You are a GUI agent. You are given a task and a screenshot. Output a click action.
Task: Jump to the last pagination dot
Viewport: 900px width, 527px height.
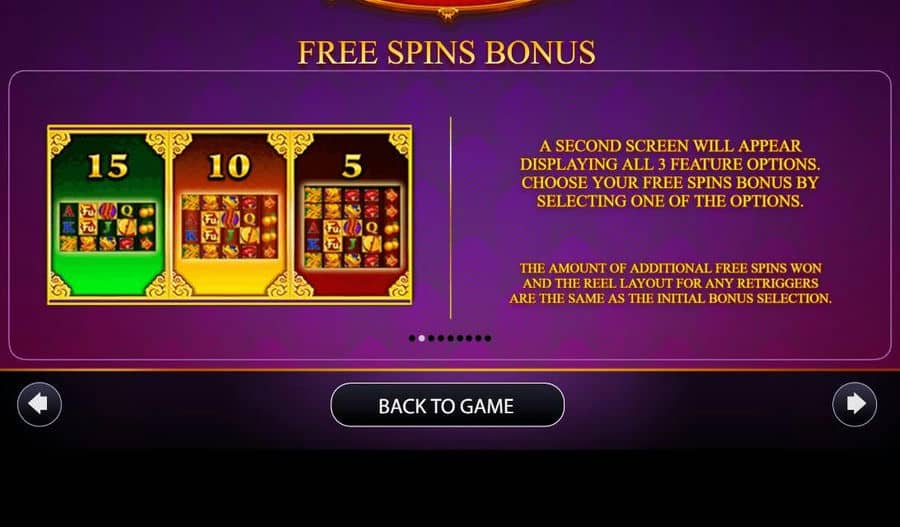pyautogui.click(x=488, y=338)
